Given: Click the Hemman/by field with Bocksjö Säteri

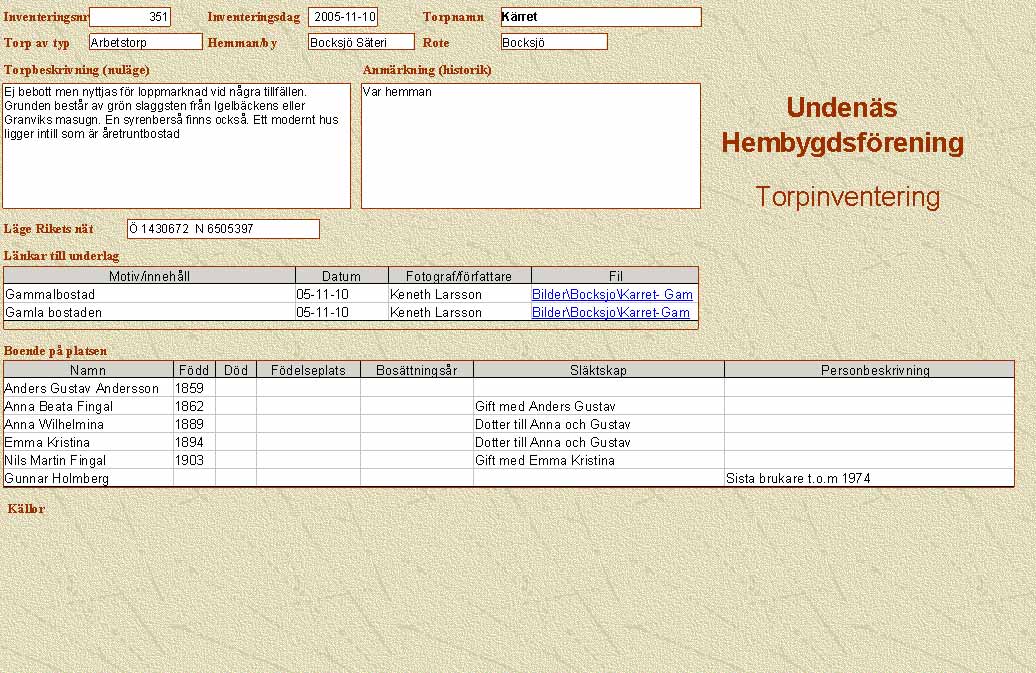Looking at the screenshot, I should coord(361,42).
